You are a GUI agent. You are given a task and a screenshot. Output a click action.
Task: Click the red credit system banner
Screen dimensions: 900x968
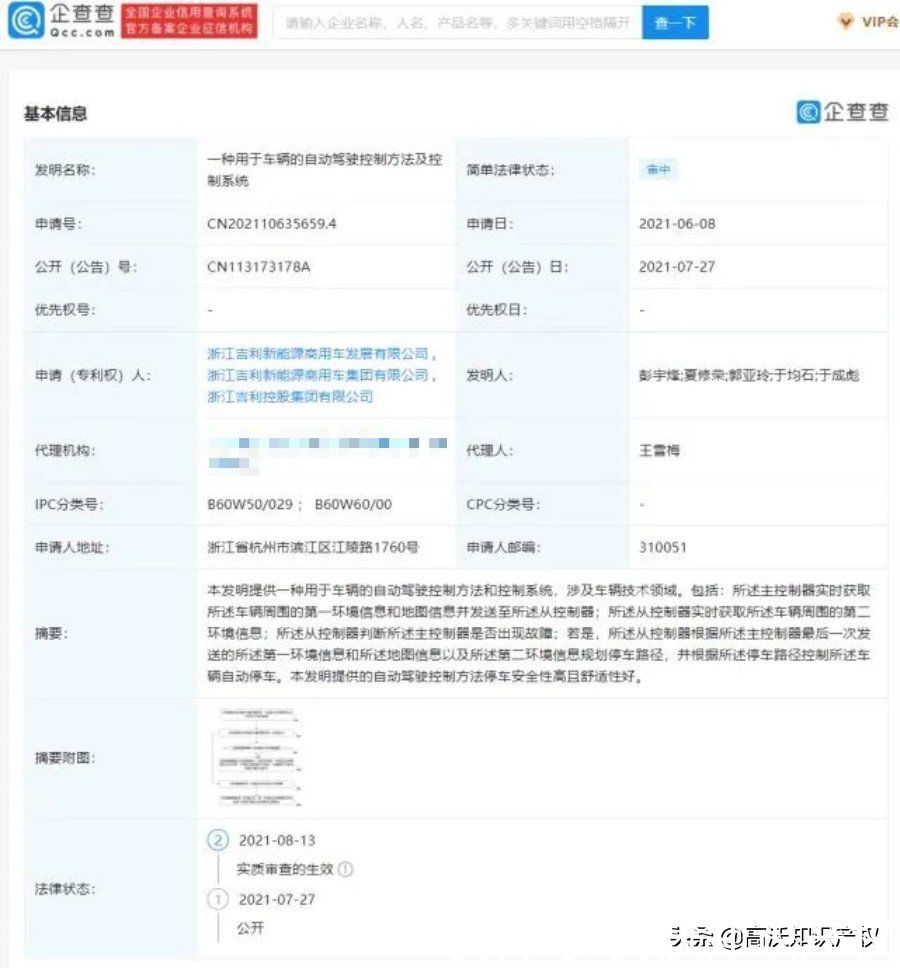click(x=189, y=21)
